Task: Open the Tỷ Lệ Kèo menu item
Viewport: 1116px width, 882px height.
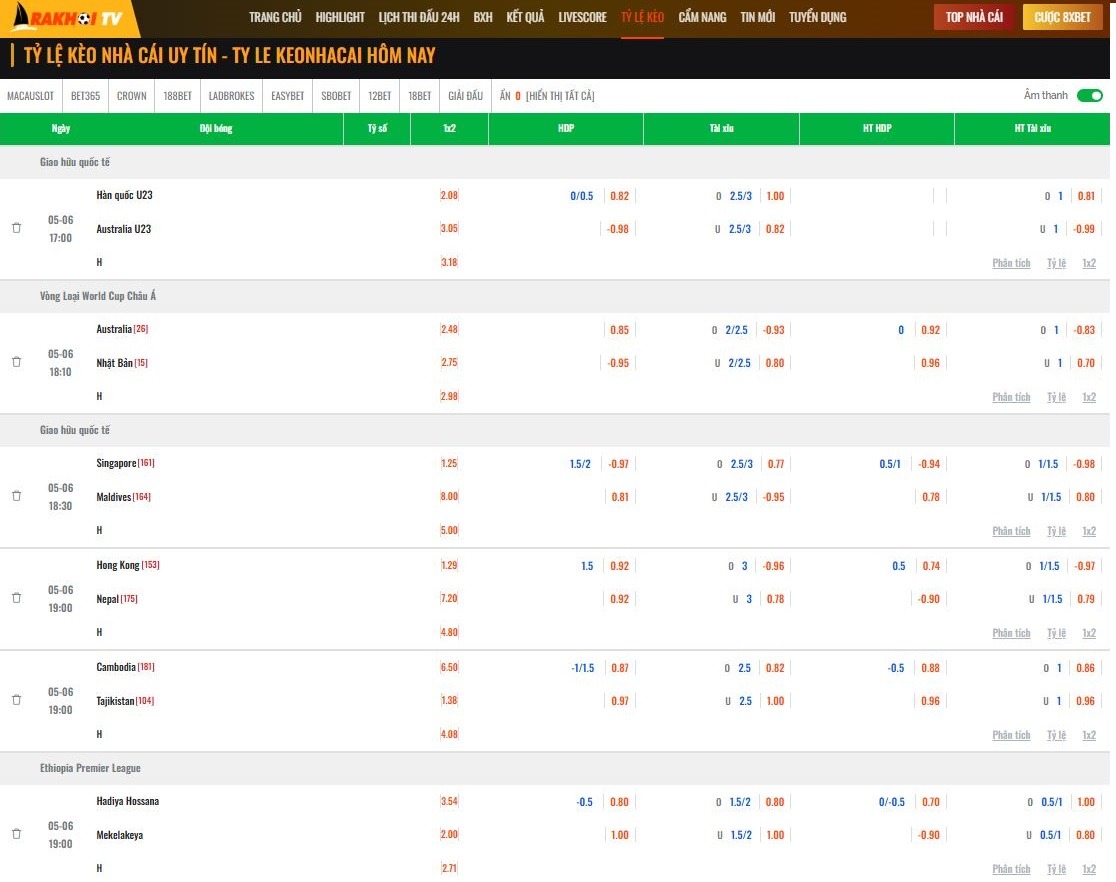Action: pyautogui.click(x=642, y=18)
